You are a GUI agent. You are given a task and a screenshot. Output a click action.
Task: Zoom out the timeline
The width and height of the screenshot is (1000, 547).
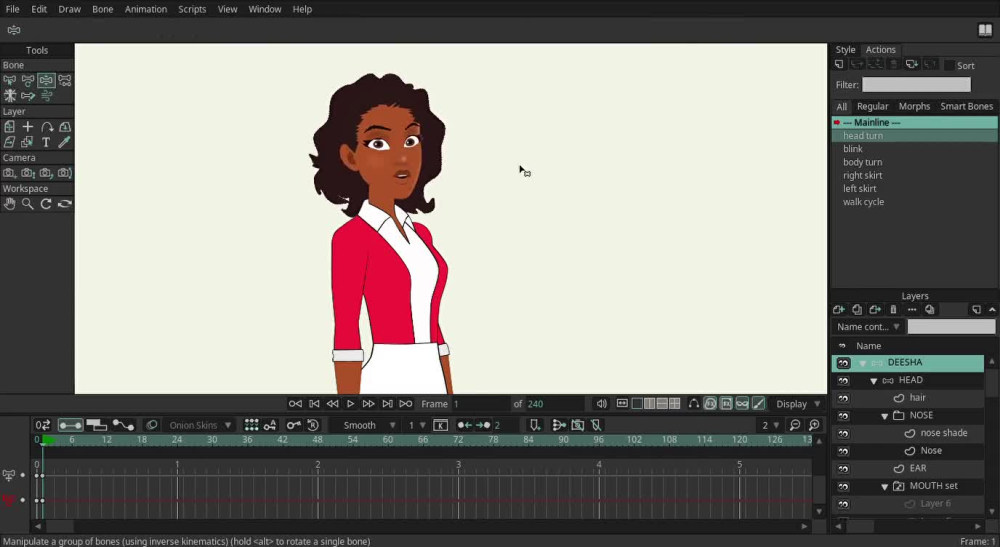[x=795, y=425]
